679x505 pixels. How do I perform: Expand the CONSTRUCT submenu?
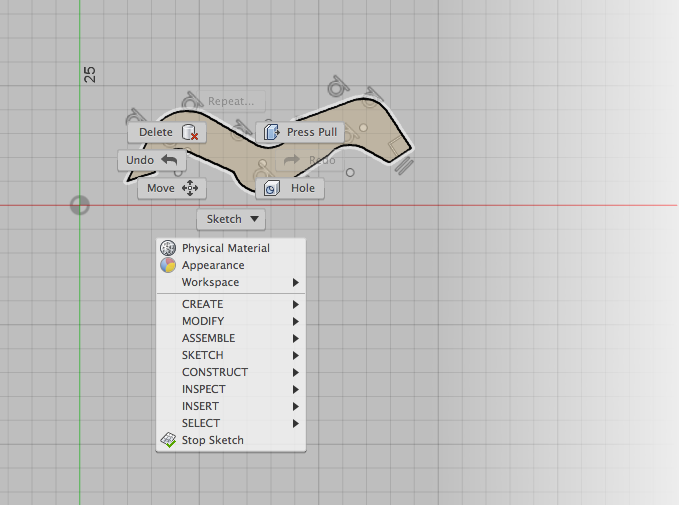click(231, 372)
